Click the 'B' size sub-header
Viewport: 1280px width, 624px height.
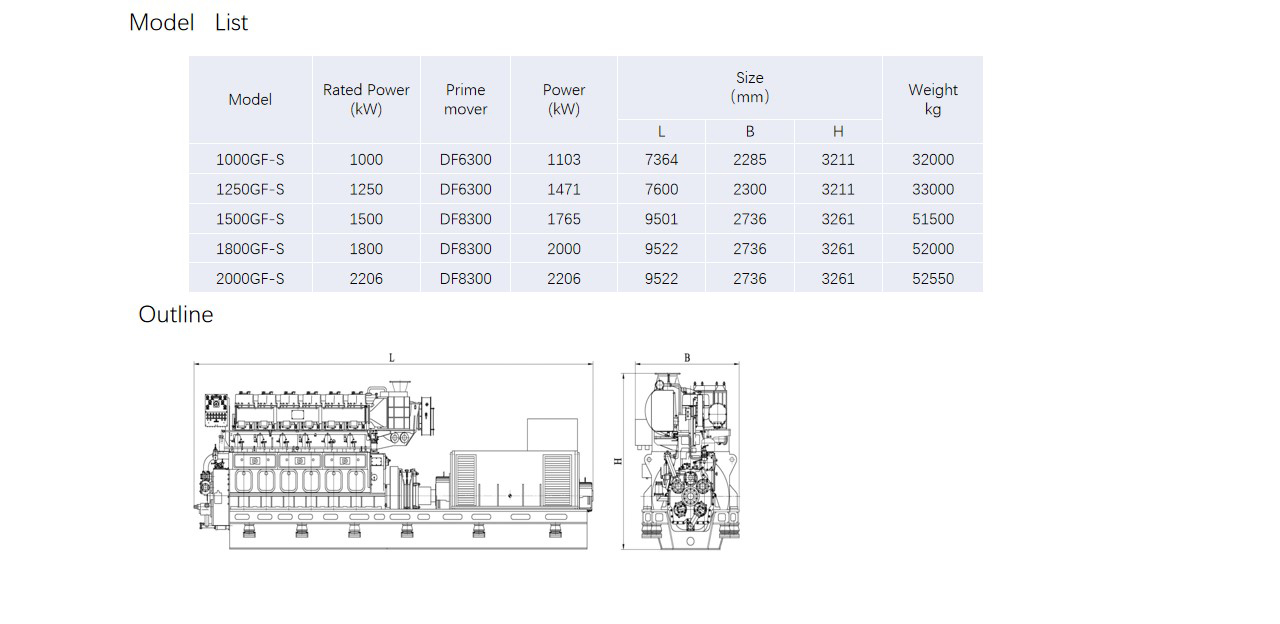pyautogui.click(x=750, y=131)
